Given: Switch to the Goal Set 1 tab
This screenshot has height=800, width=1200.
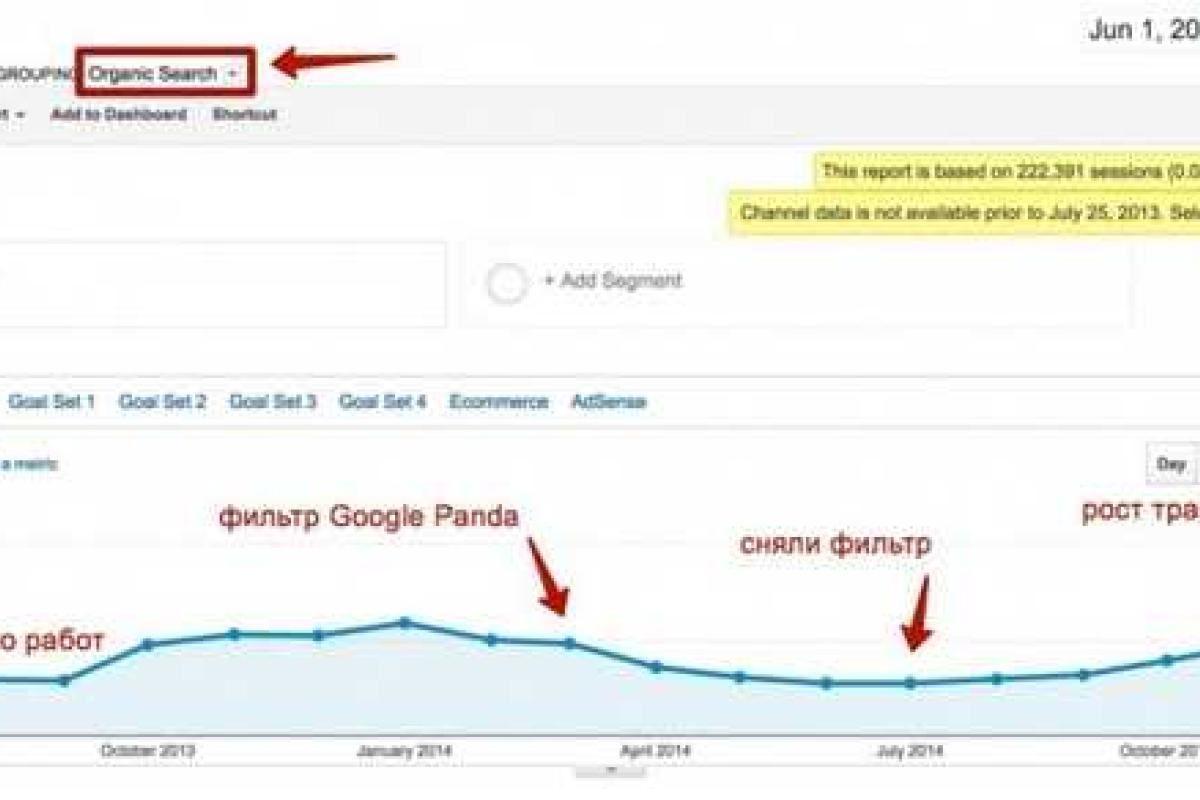Looking at the screenshot, I should point(52,402).
